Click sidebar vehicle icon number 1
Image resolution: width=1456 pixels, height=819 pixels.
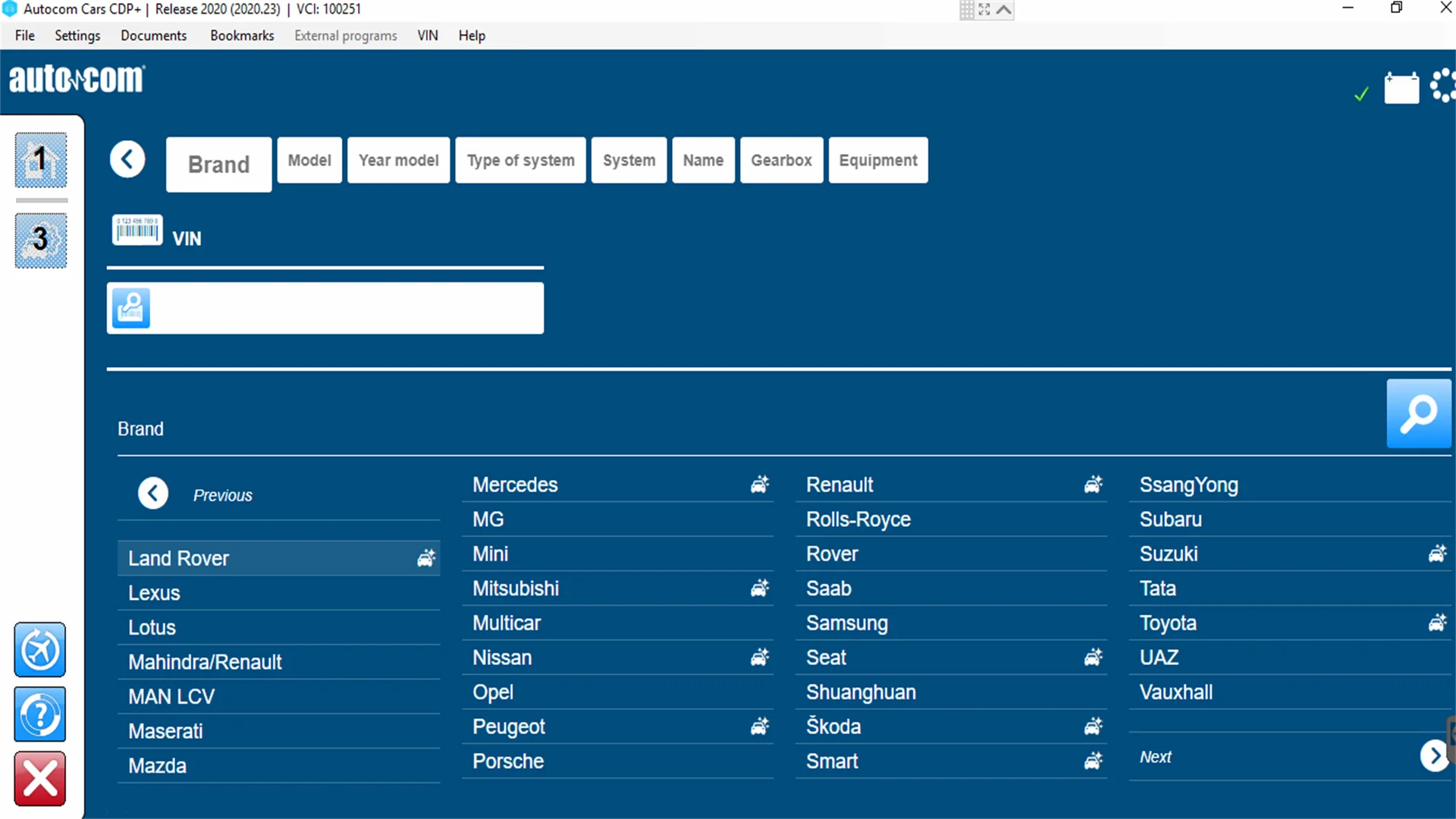click(x=41, y=160)
